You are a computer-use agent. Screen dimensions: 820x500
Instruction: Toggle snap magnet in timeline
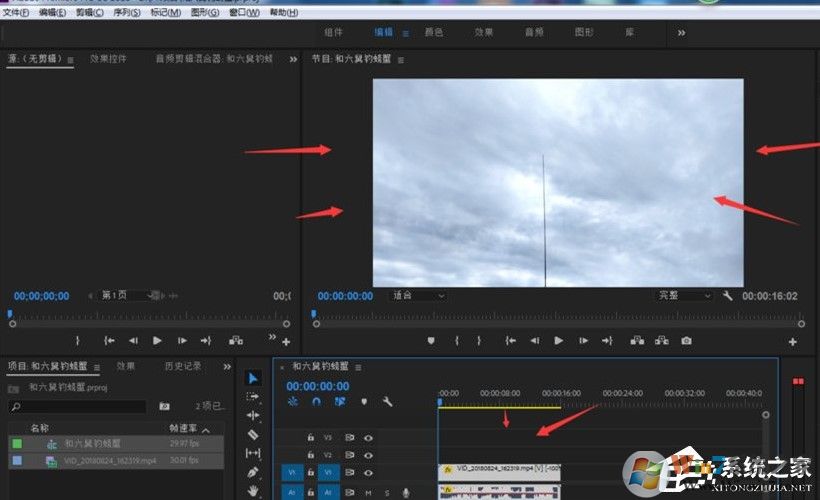pos(317,402)
